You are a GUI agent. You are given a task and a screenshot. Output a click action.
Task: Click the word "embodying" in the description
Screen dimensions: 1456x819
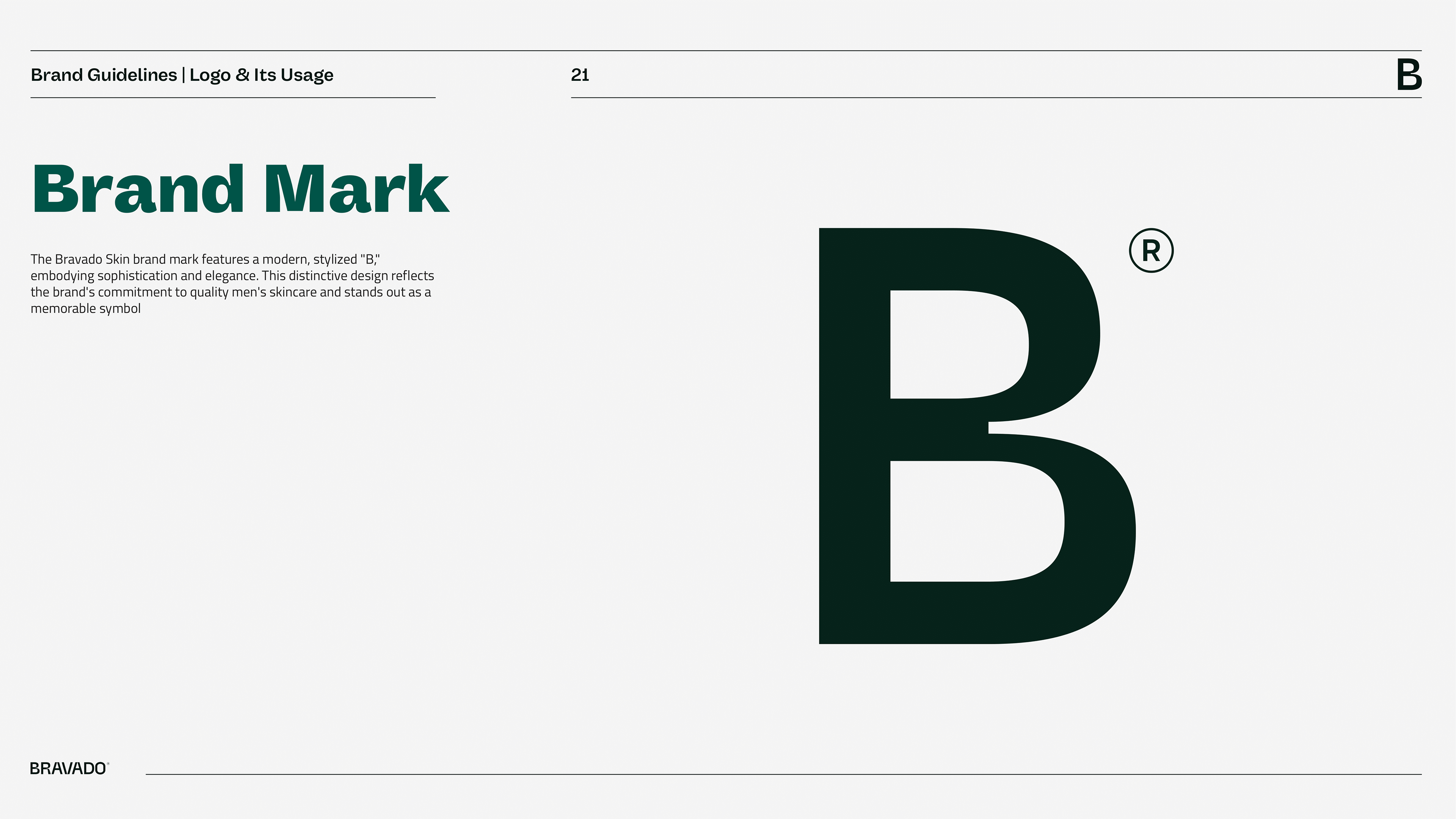click(x=62, y=276)
